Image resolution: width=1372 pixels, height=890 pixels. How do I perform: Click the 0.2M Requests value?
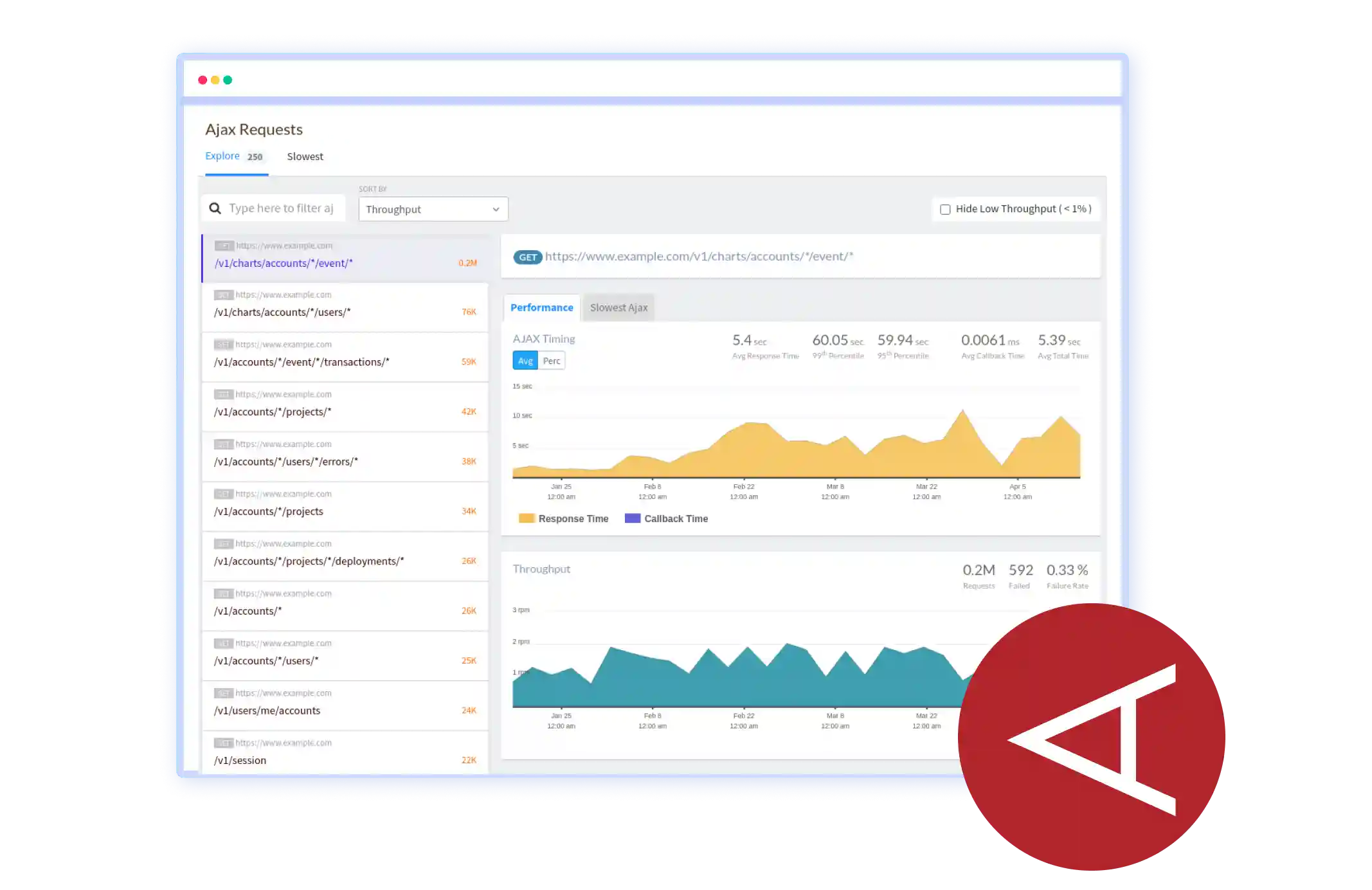pyautogui.click(x=979, y=570)
